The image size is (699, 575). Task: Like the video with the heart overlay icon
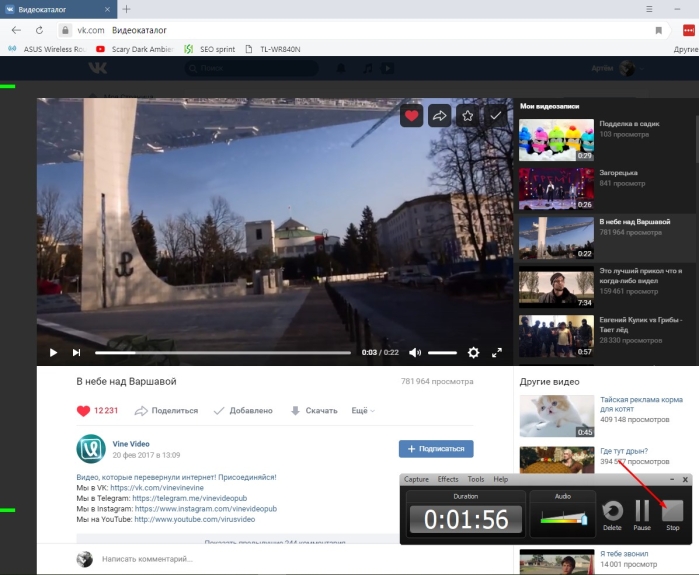[x=411, y=116]
